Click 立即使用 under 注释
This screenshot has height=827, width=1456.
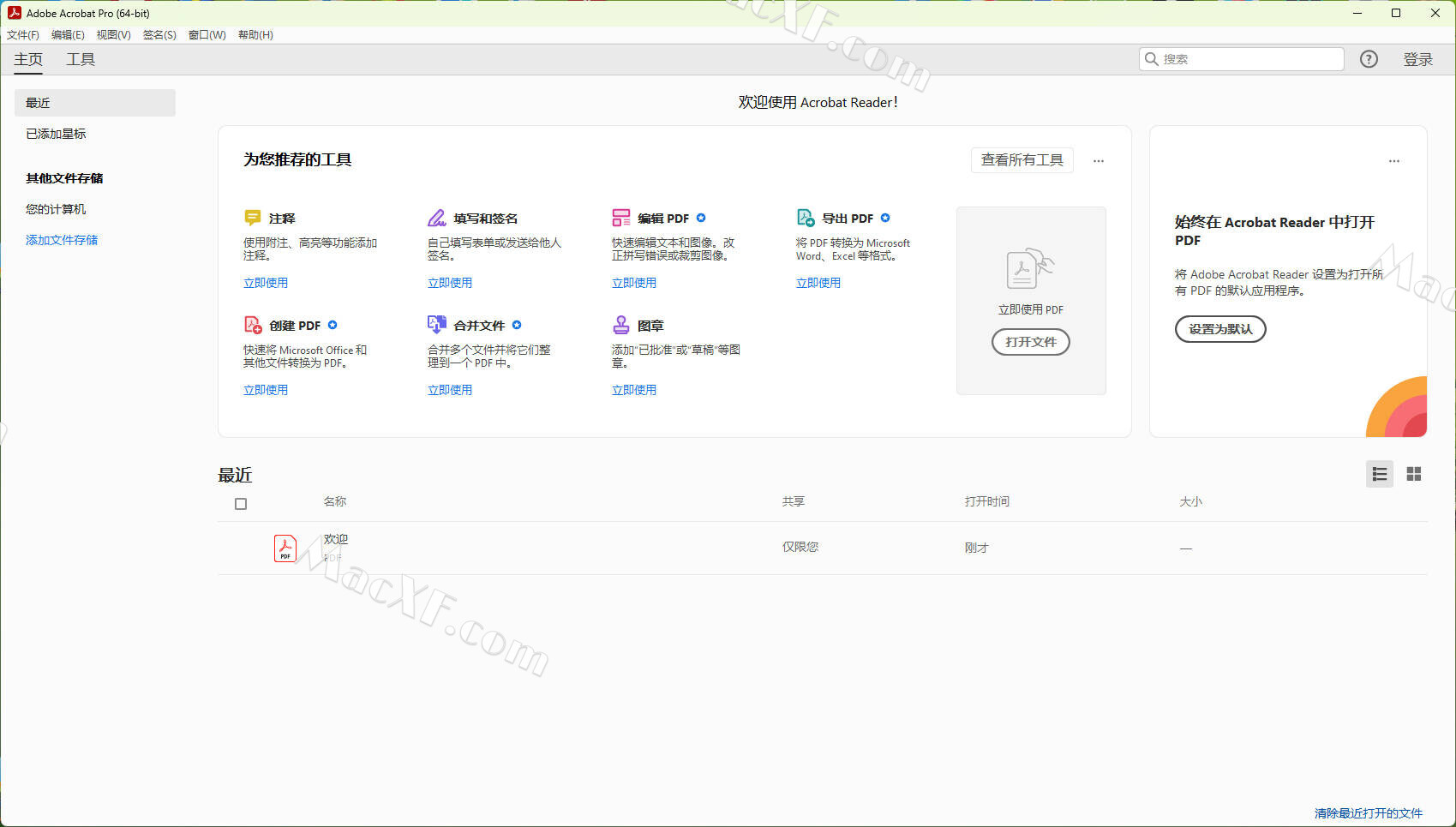click(x=266, y=283)
